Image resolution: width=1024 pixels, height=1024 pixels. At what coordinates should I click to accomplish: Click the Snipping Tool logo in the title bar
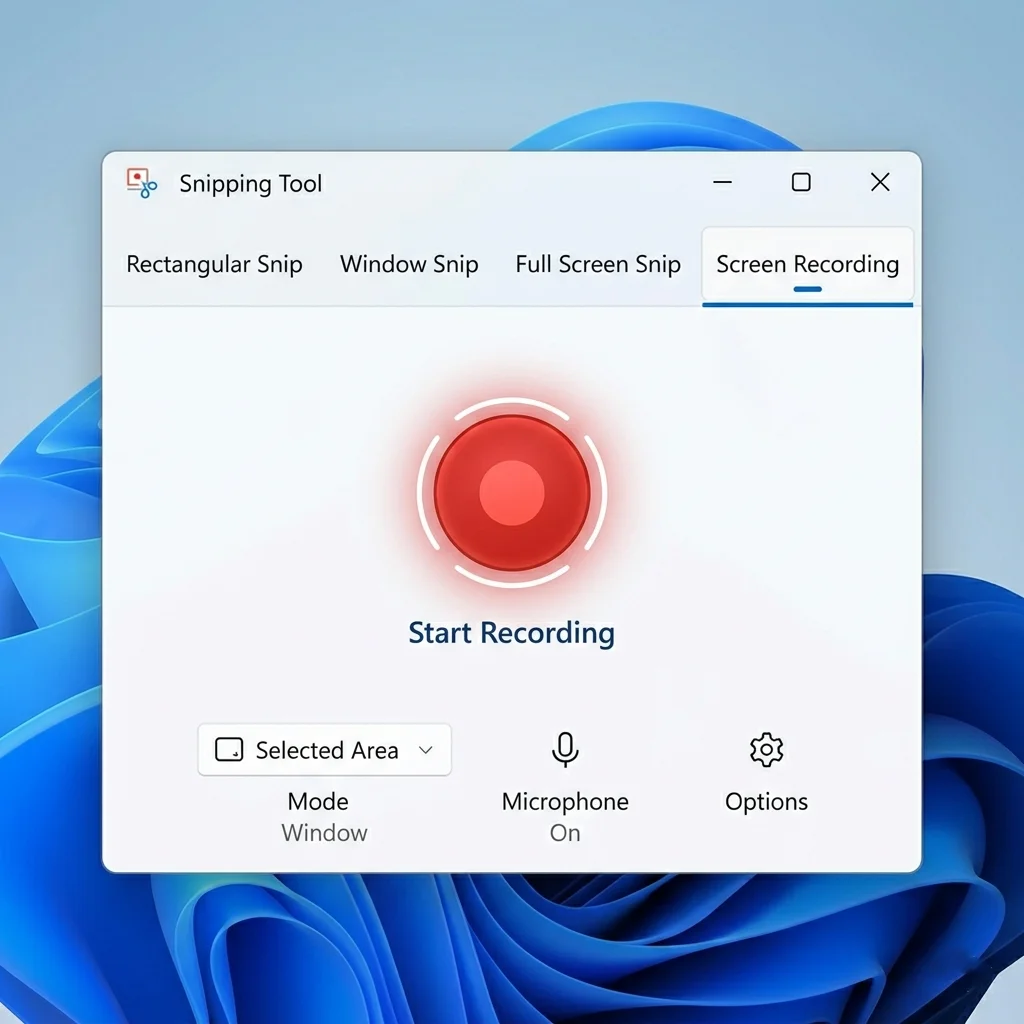tap(140, 183)
